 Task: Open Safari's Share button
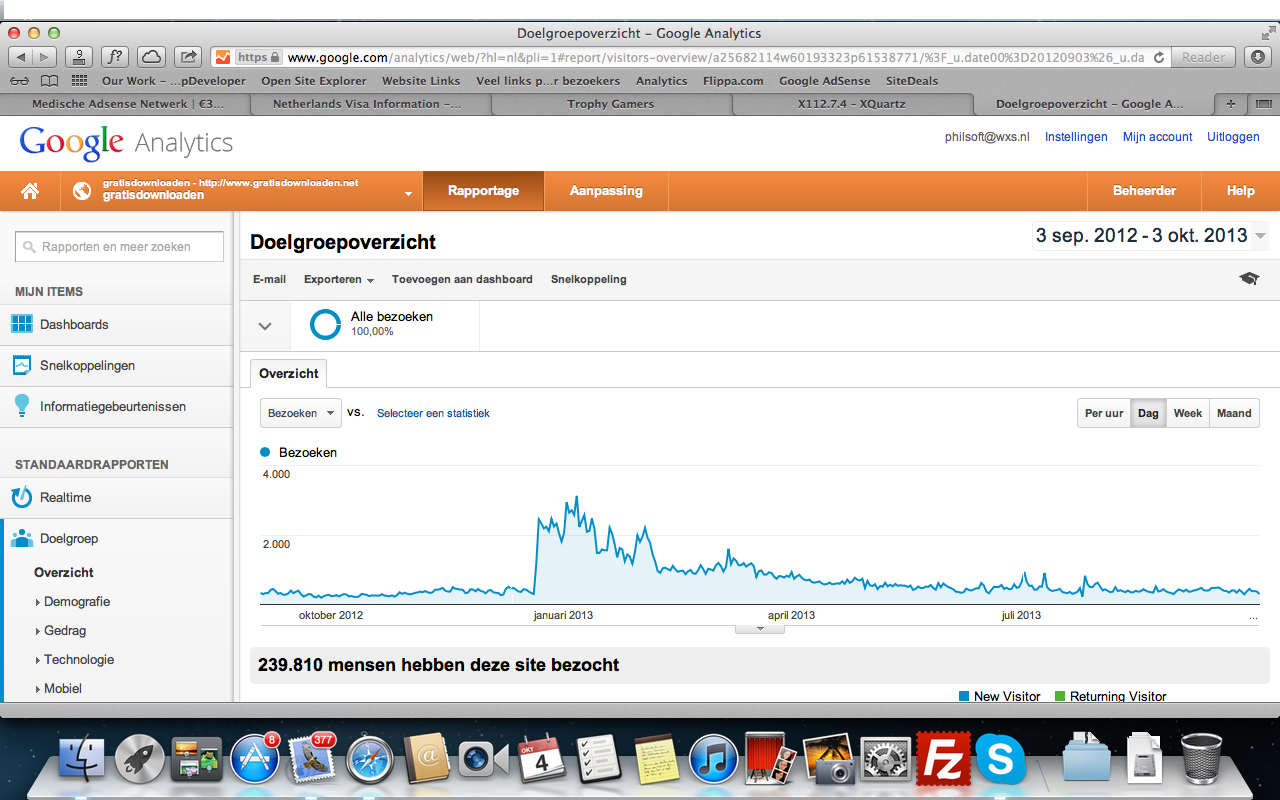click(x=187, y=57)
